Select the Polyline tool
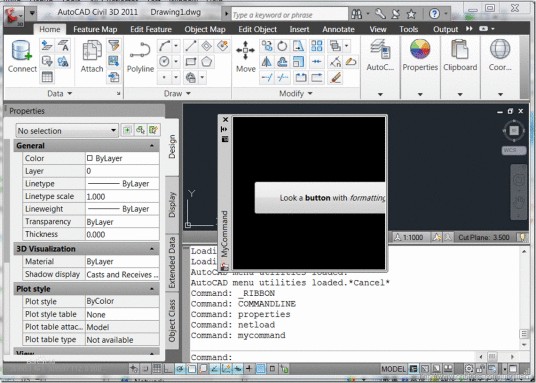 140,56
